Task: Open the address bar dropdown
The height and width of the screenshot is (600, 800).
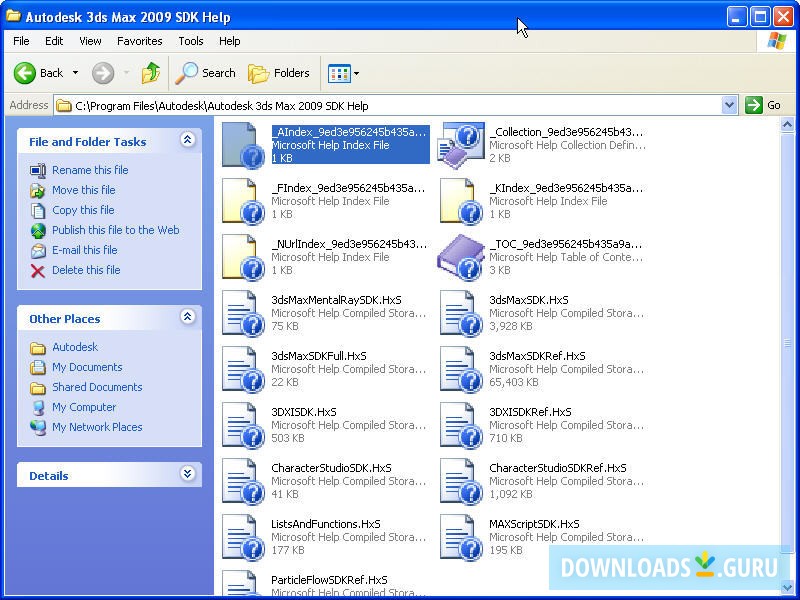Action: pyautogui.click(x=729, y=104)
